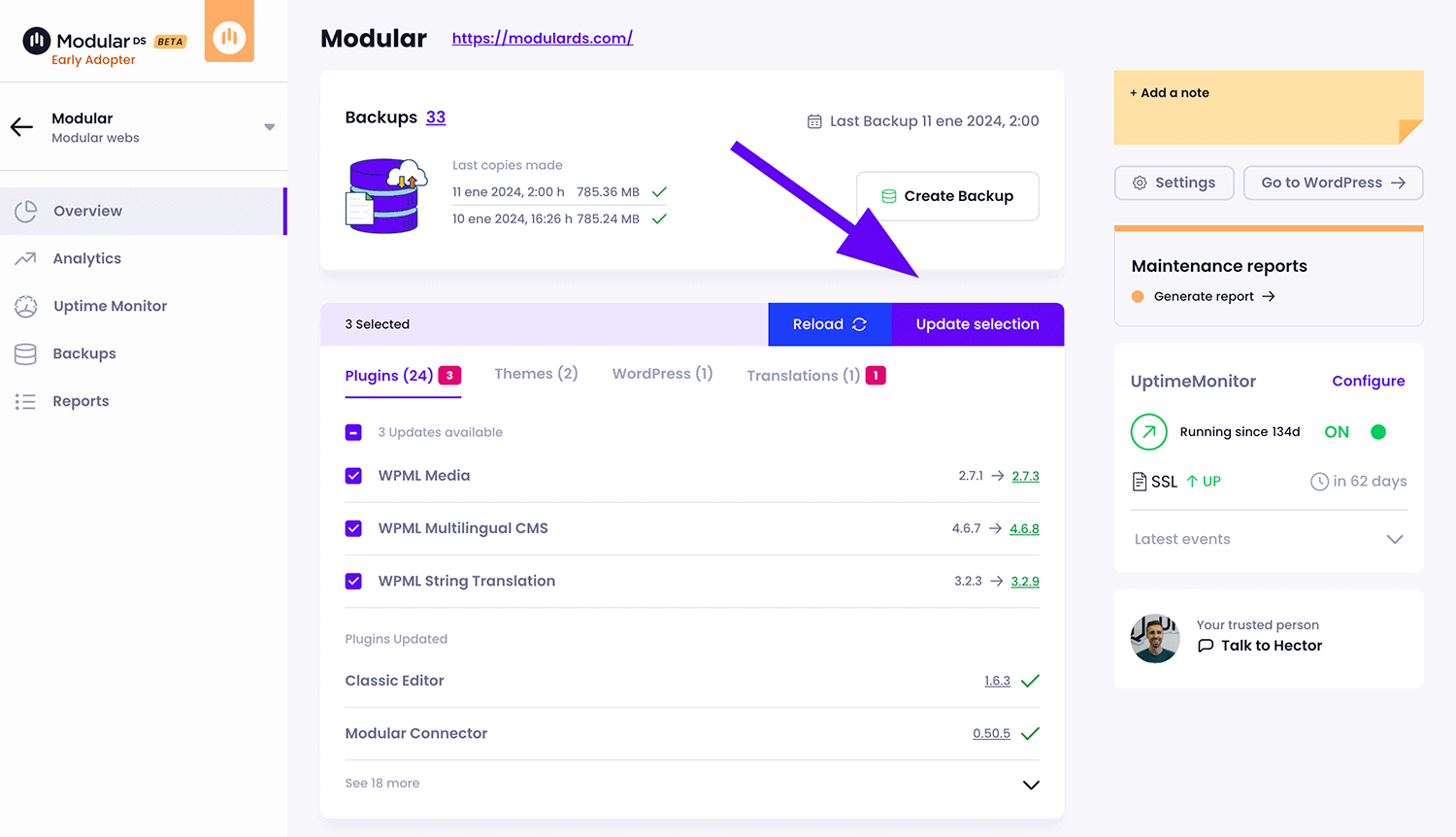Open the https://modulards.com/ link
Screen dimensions: 1456x837
tap(543, 38)
